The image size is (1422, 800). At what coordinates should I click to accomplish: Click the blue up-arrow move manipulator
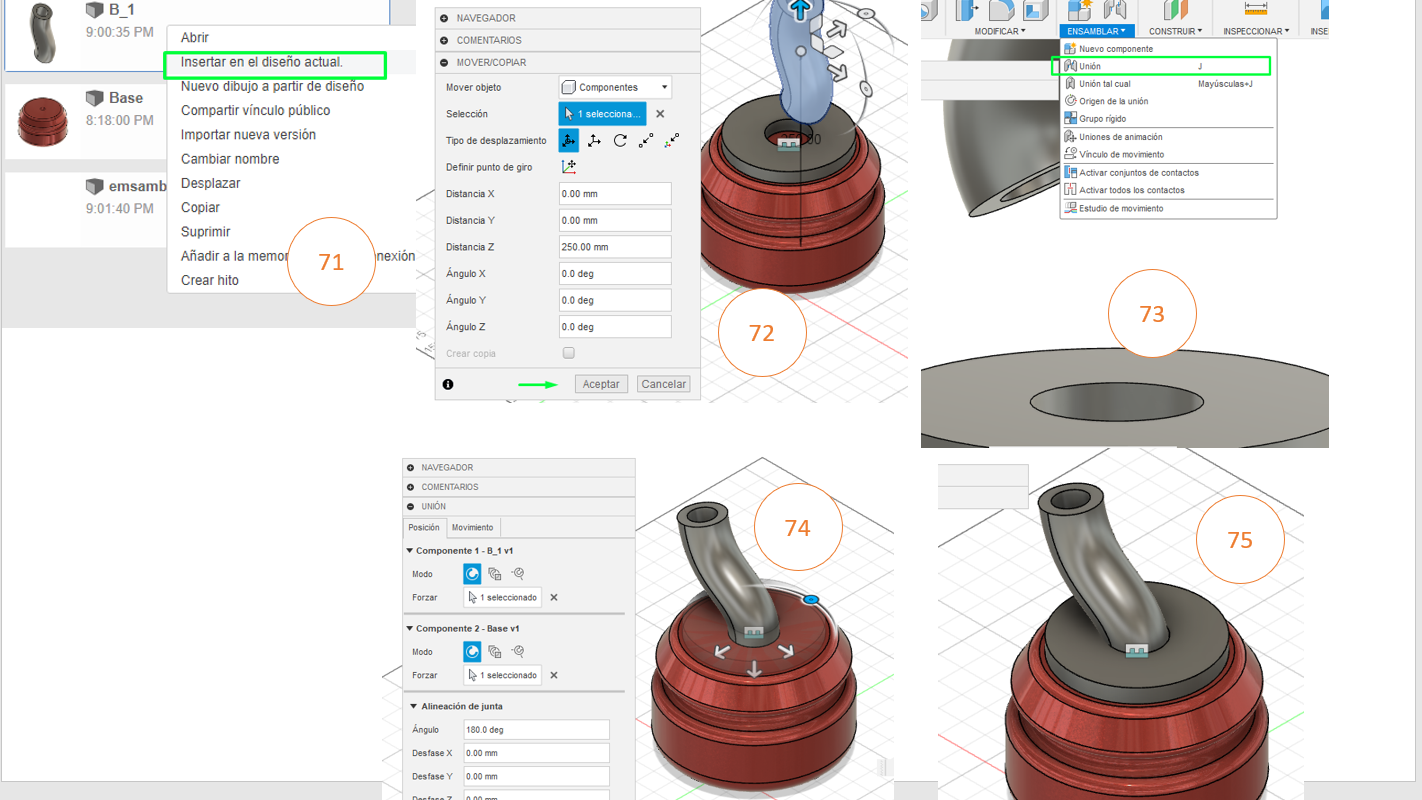pyautogui.click(x=799, y=10)
